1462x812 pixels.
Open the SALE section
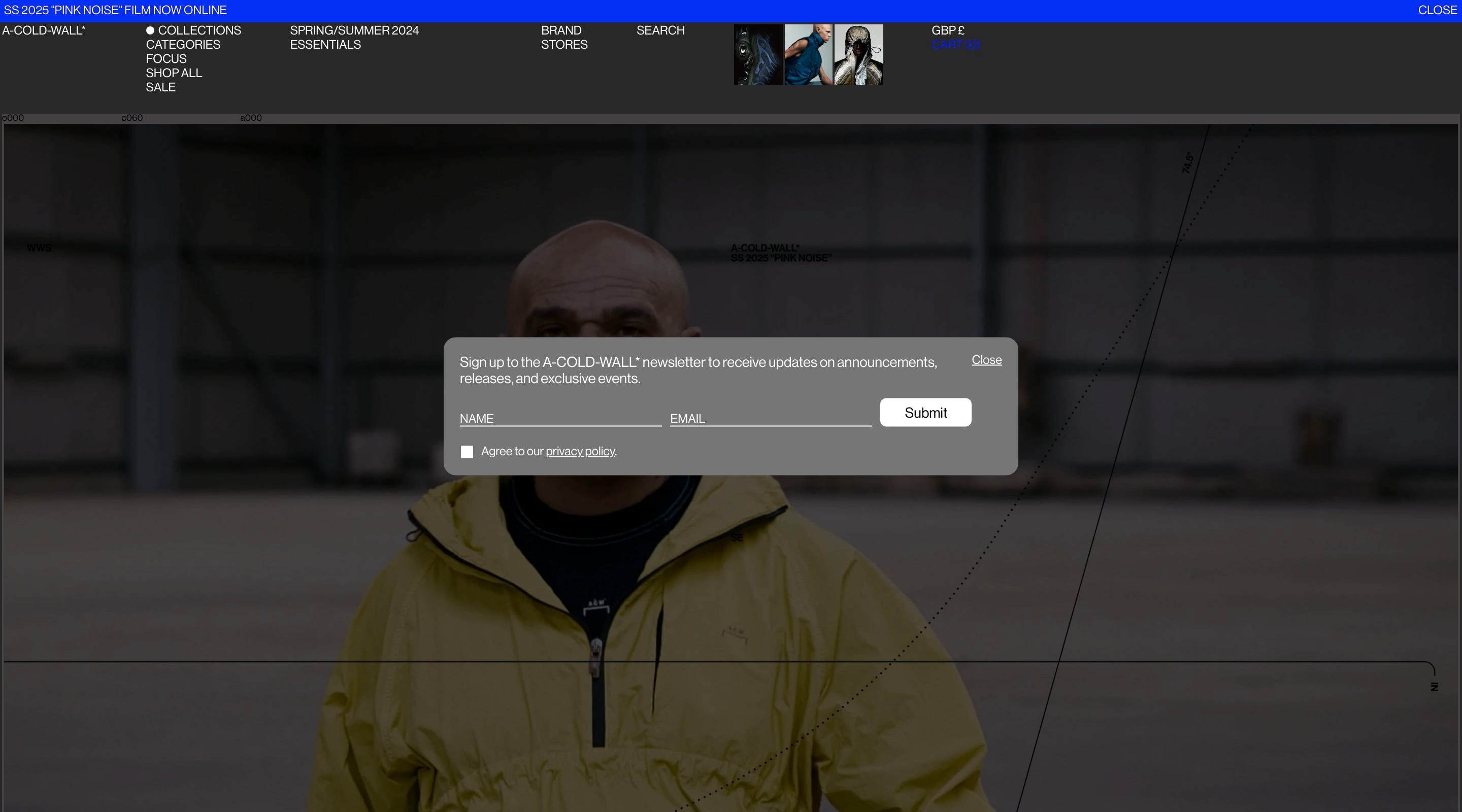(160, 87)
